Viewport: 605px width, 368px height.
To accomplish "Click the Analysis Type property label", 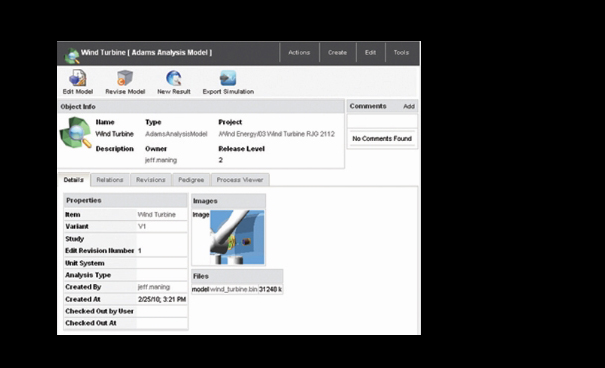I will coord(88,275).
